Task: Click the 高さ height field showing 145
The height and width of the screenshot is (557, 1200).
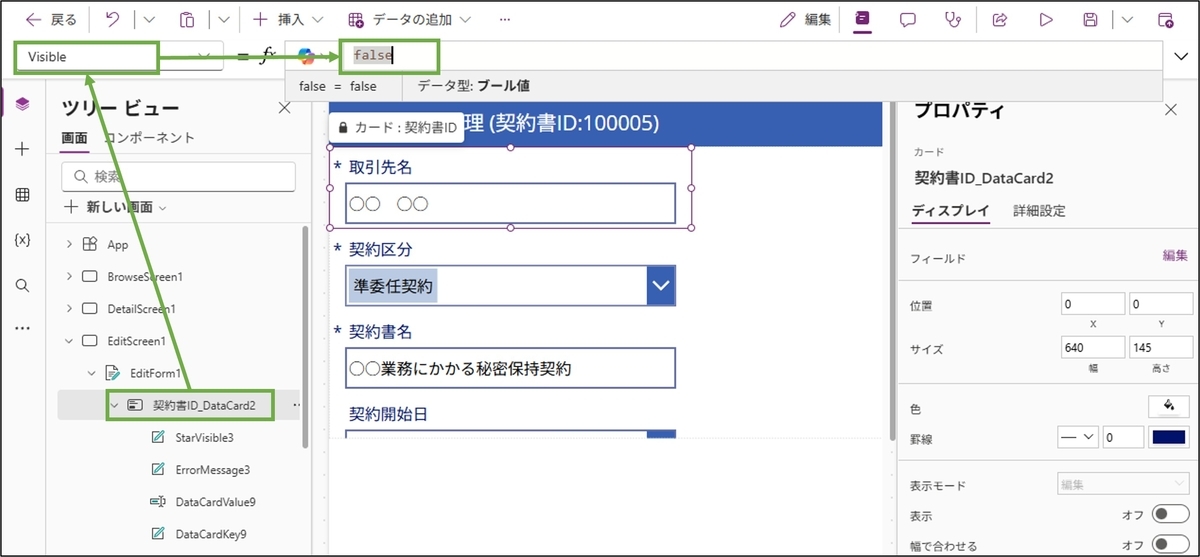Action: pyautogui.click(x=1160, y=348)
